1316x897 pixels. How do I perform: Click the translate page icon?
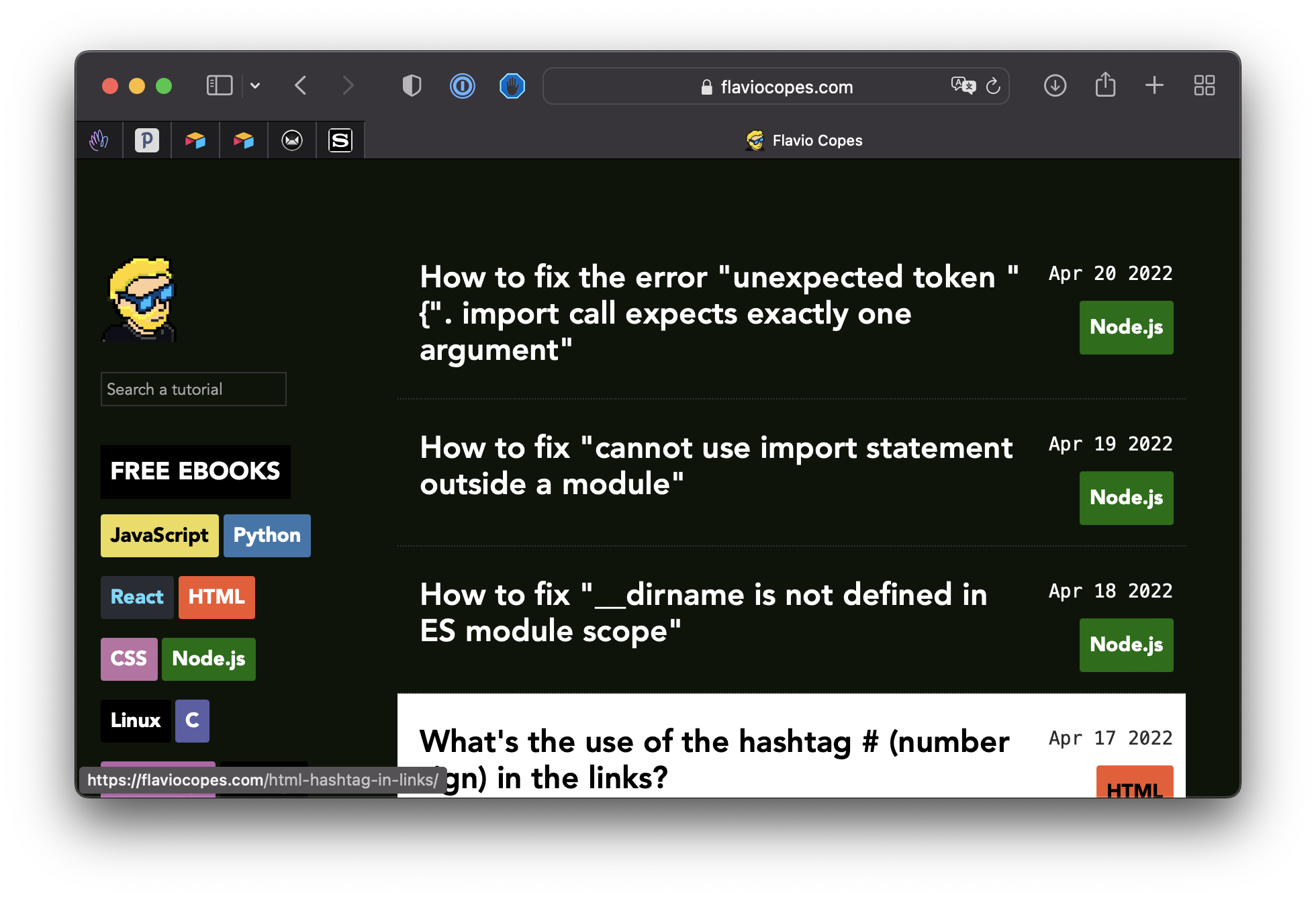[963, 86]
